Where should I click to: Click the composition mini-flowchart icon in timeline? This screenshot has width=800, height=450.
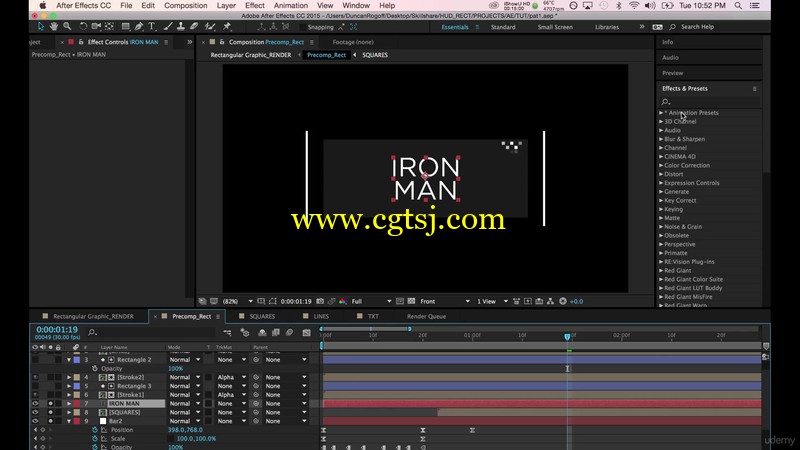click(228, 333)
